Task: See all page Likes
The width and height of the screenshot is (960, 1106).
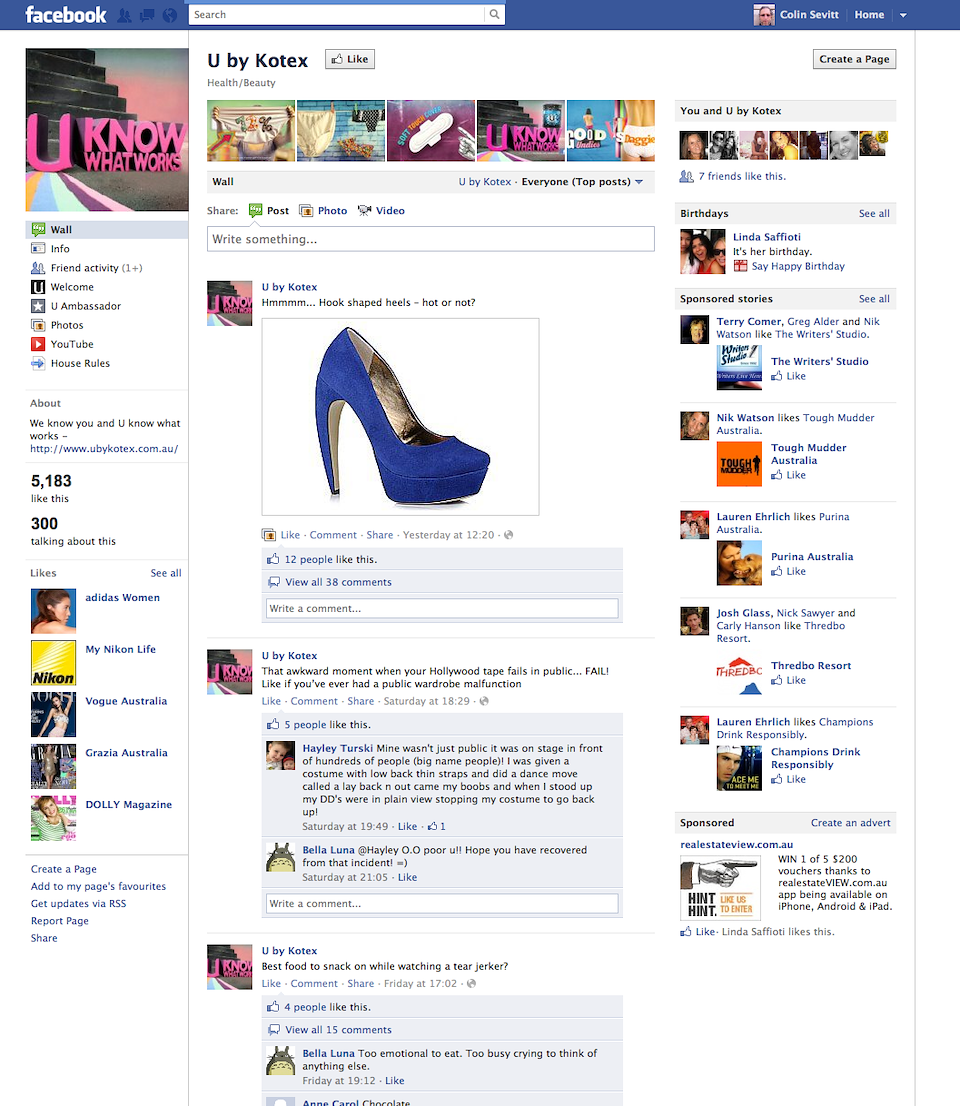Action: [x=166, y=573]
